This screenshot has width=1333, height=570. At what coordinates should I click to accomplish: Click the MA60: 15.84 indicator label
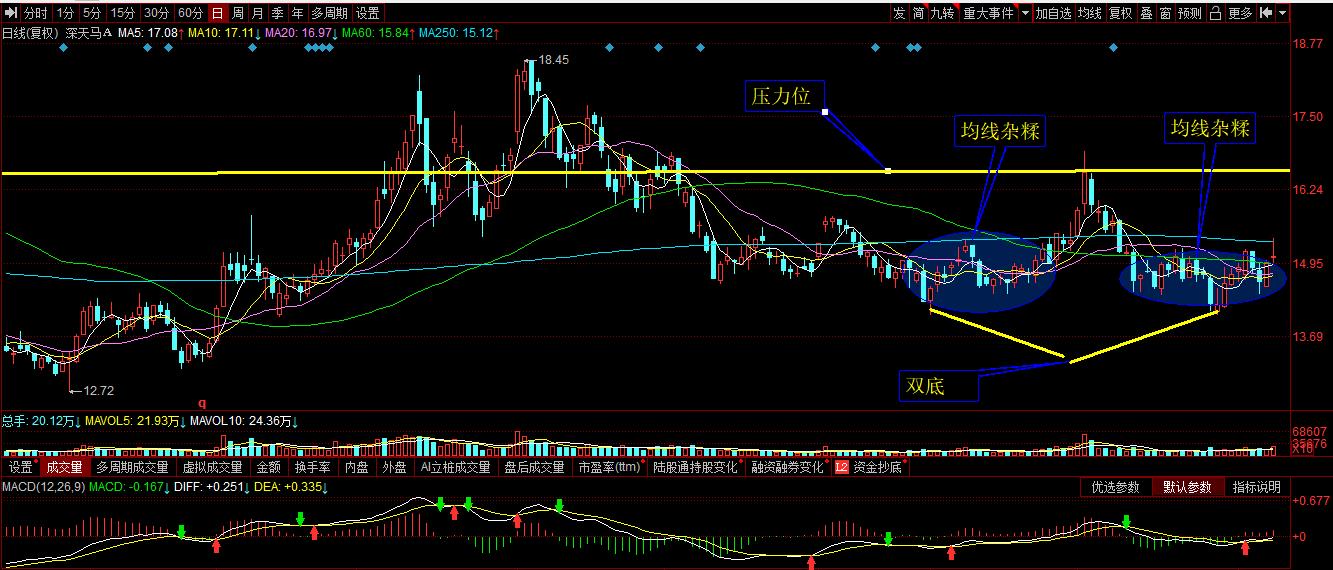379,33
